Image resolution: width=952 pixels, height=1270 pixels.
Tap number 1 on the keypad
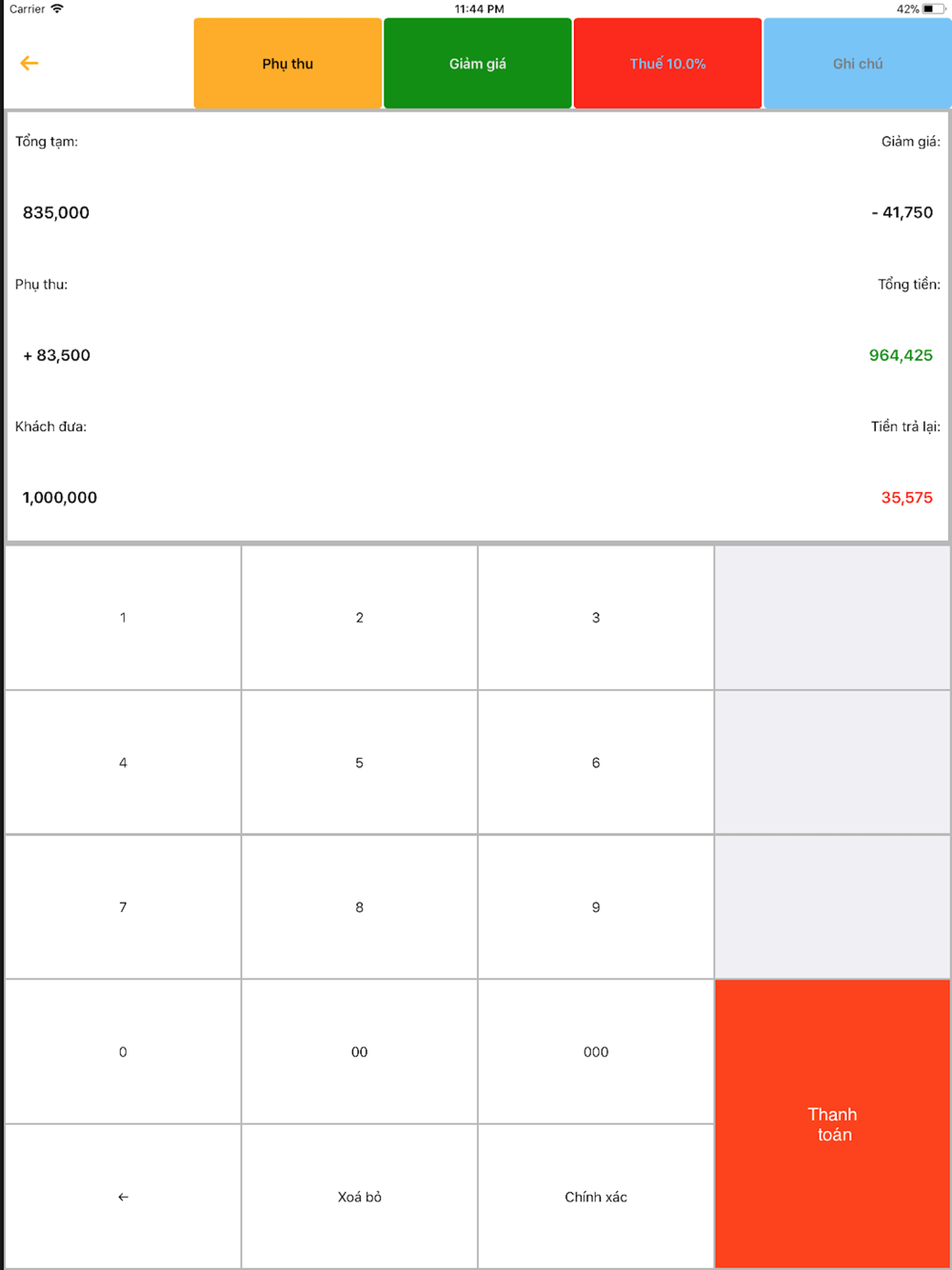tap(123, 618)
